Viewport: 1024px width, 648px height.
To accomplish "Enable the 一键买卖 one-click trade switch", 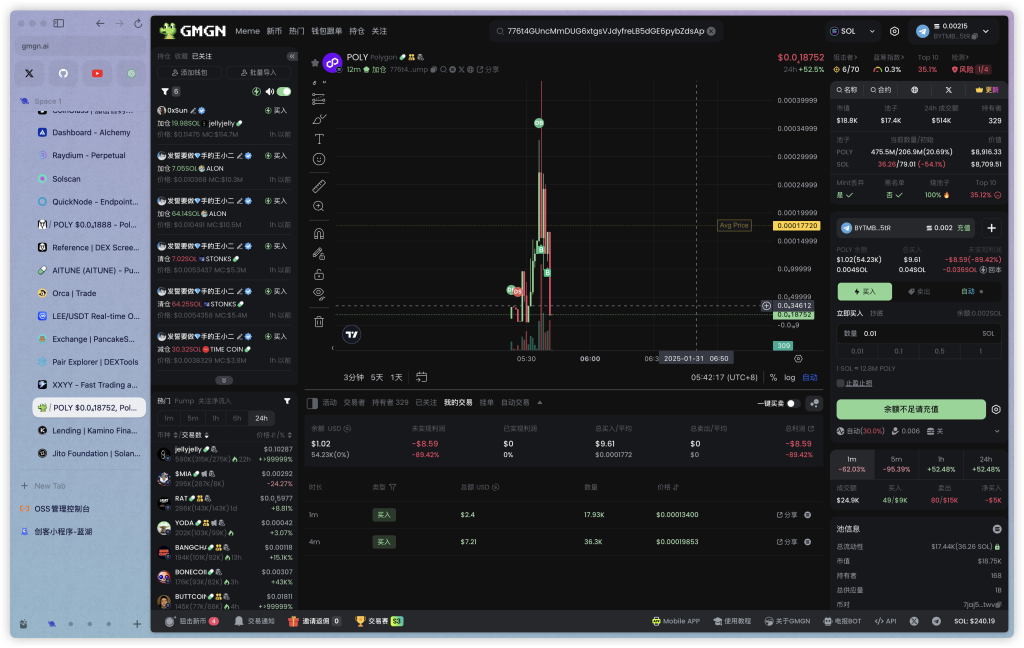I will 793,403.
